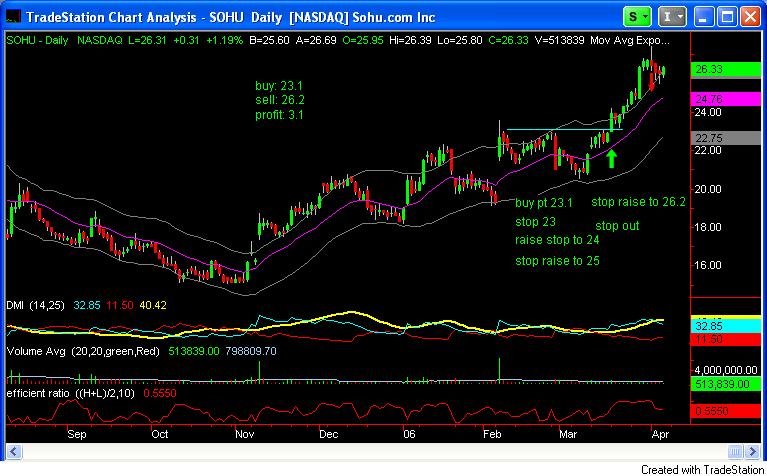Click the left scroll arrow on horizontal scrollbar

13,451
